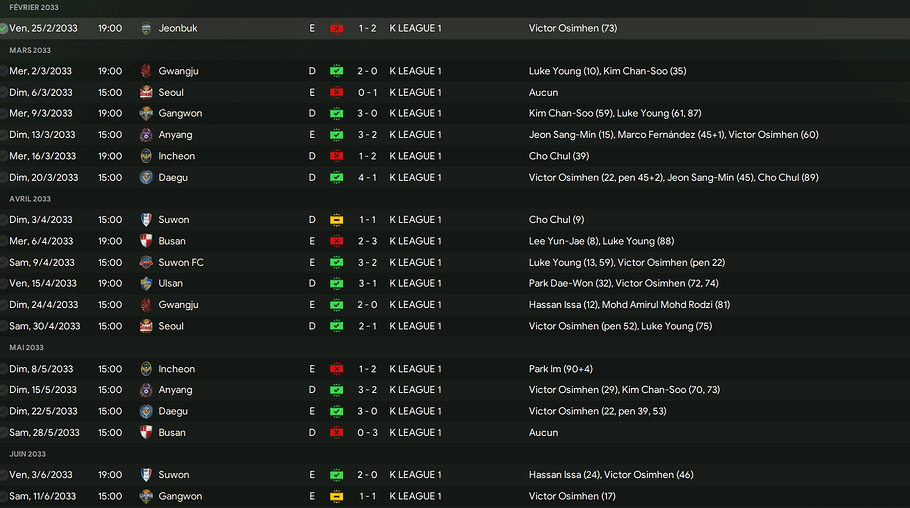Click K LEAGUE 1 in the Jeonbuk row
Image resolution: width=910 pixels, height=508 pixels.
tap(414, 29)
